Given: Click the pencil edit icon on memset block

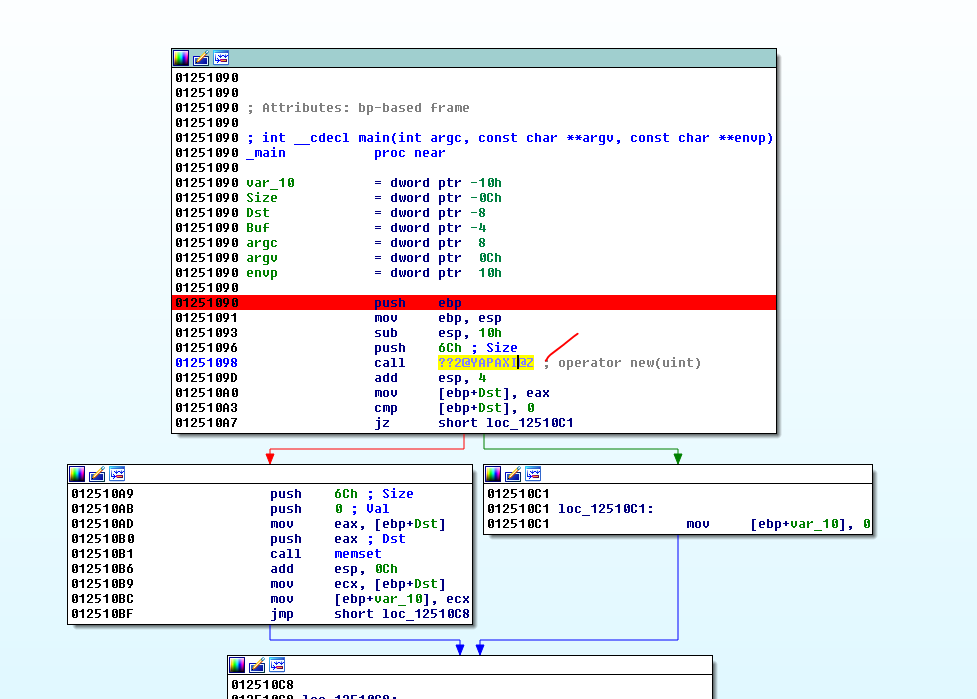Looking at the screenshot, I should pyautogui.click(x=97, y=474).
